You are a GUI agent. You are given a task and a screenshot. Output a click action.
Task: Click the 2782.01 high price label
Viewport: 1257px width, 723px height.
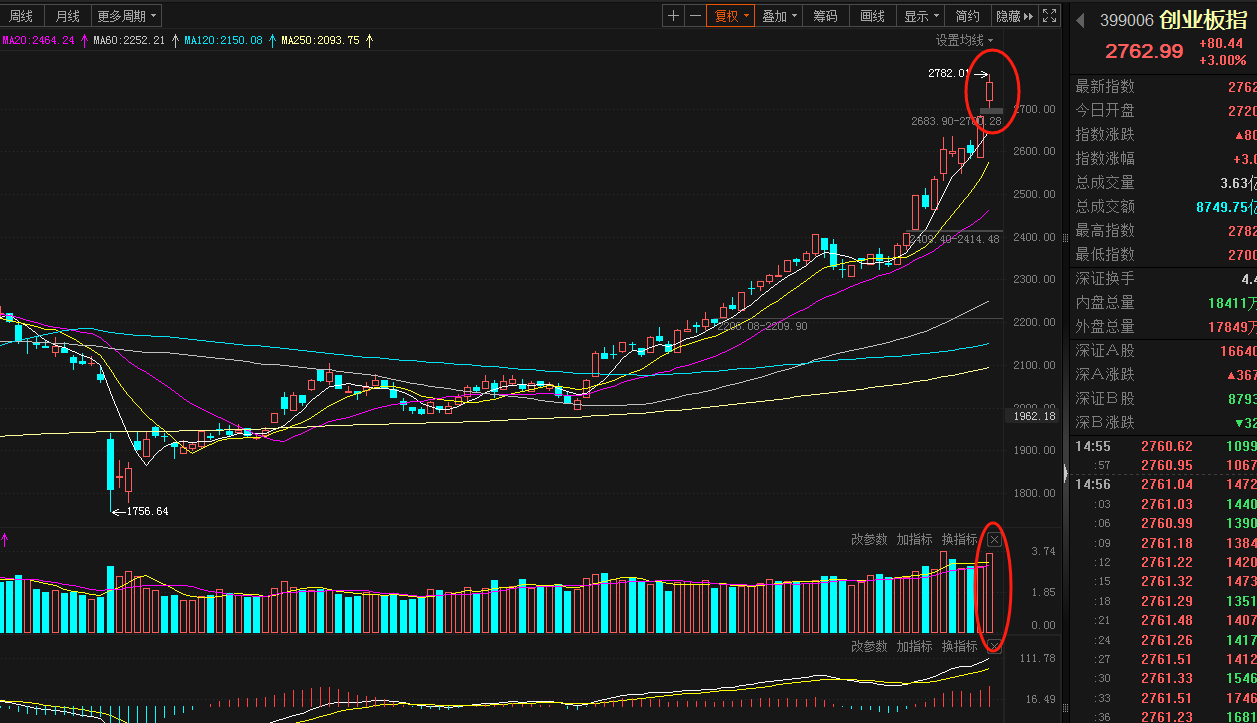pos(948,73)
